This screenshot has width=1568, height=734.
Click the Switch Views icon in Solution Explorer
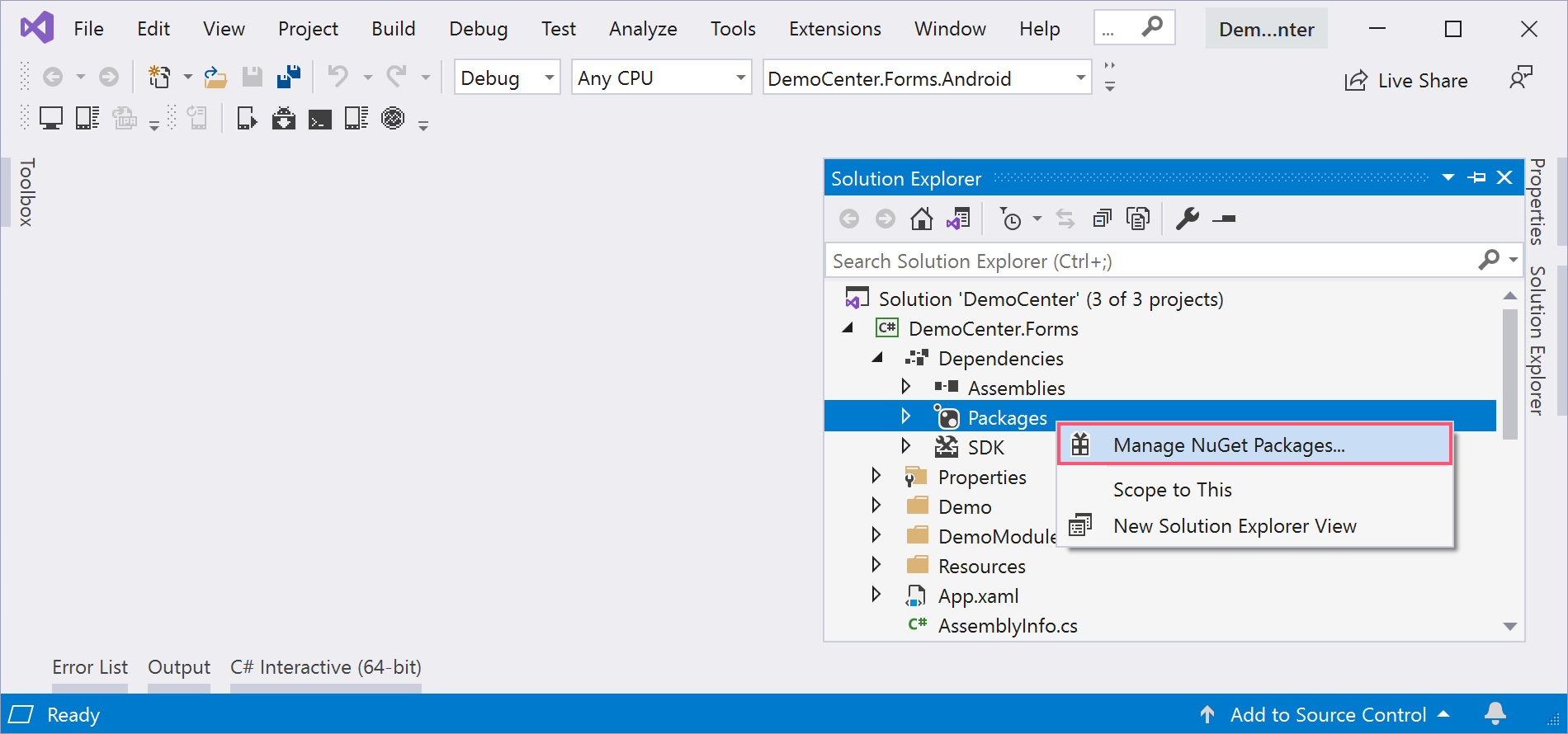[x=958, y=219]
